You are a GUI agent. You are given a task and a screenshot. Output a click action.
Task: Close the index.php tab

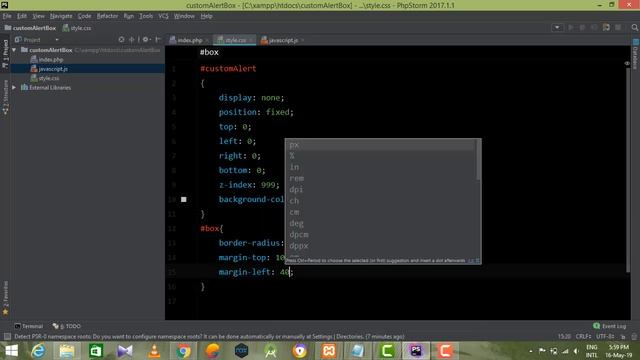click(x=207, y=40)
